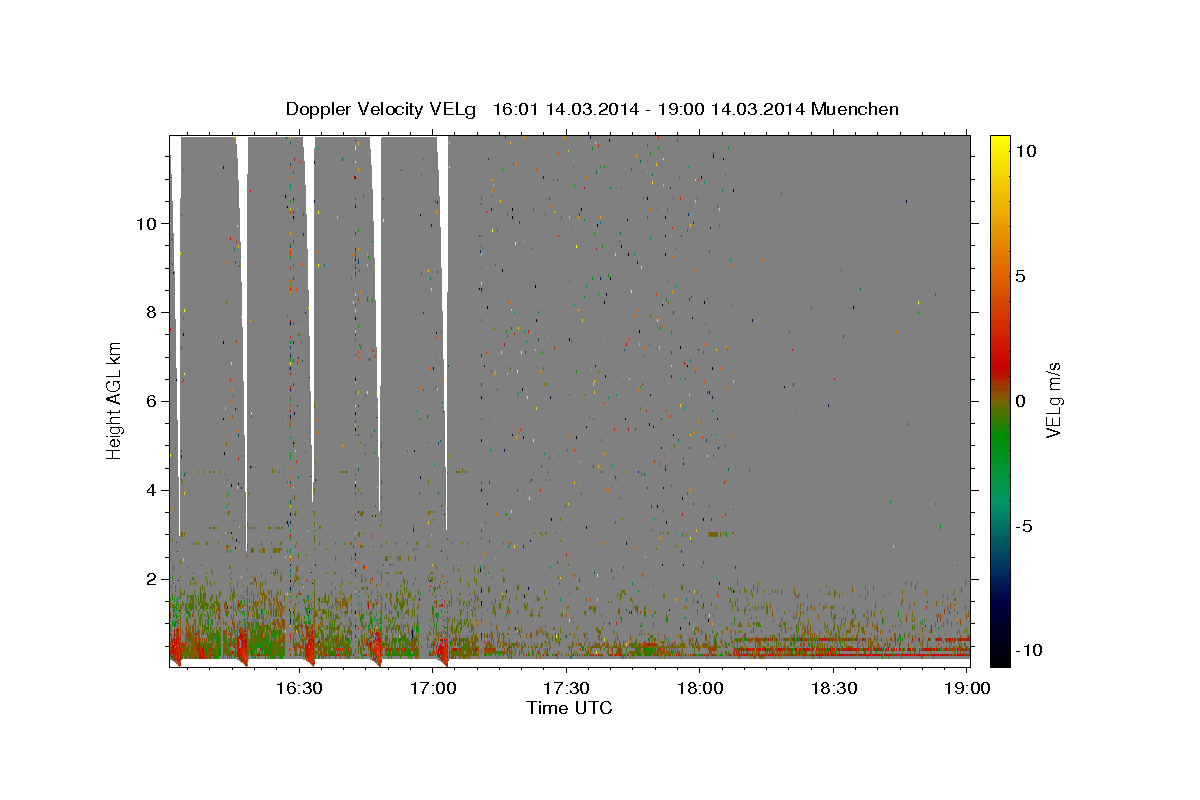Click the 'VELg m/s' colorbar title
This screenshot has height=800, width=1200.
[1053, 401]
